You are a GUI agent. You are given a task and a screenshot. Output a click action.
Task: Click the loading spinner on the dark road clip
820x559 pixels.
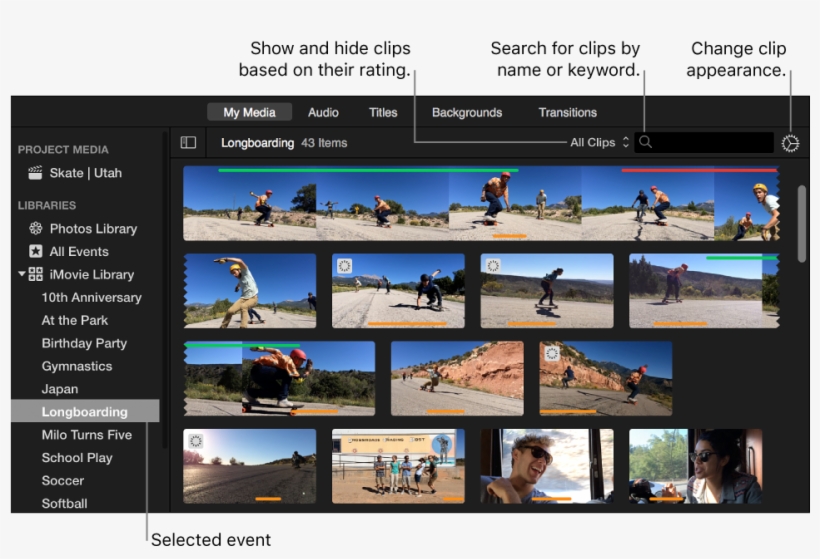[197, 441]
